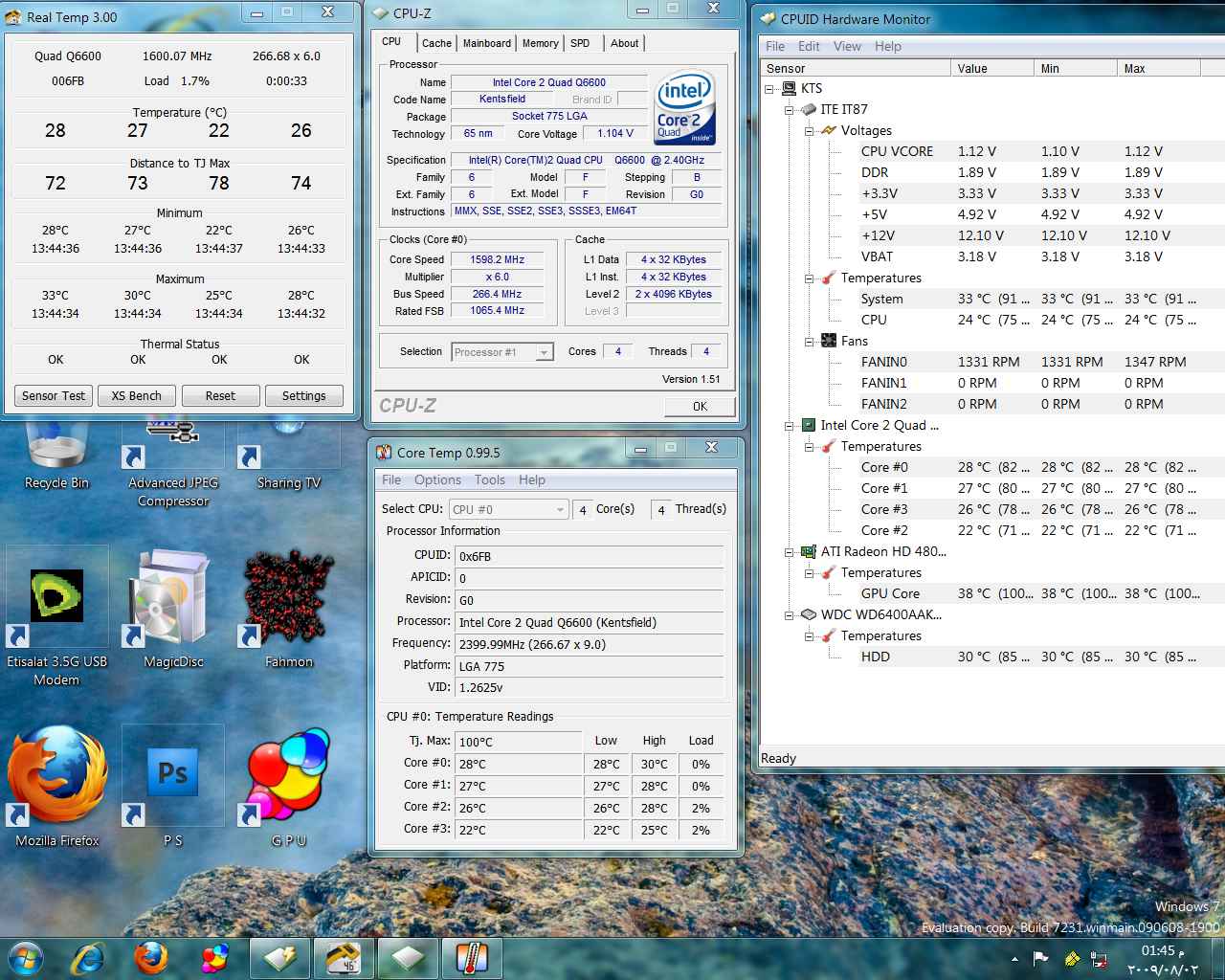Click the colorful balls taskbar icon
The height and width of the screenshot is (980, 1225).
pos(215,958)
